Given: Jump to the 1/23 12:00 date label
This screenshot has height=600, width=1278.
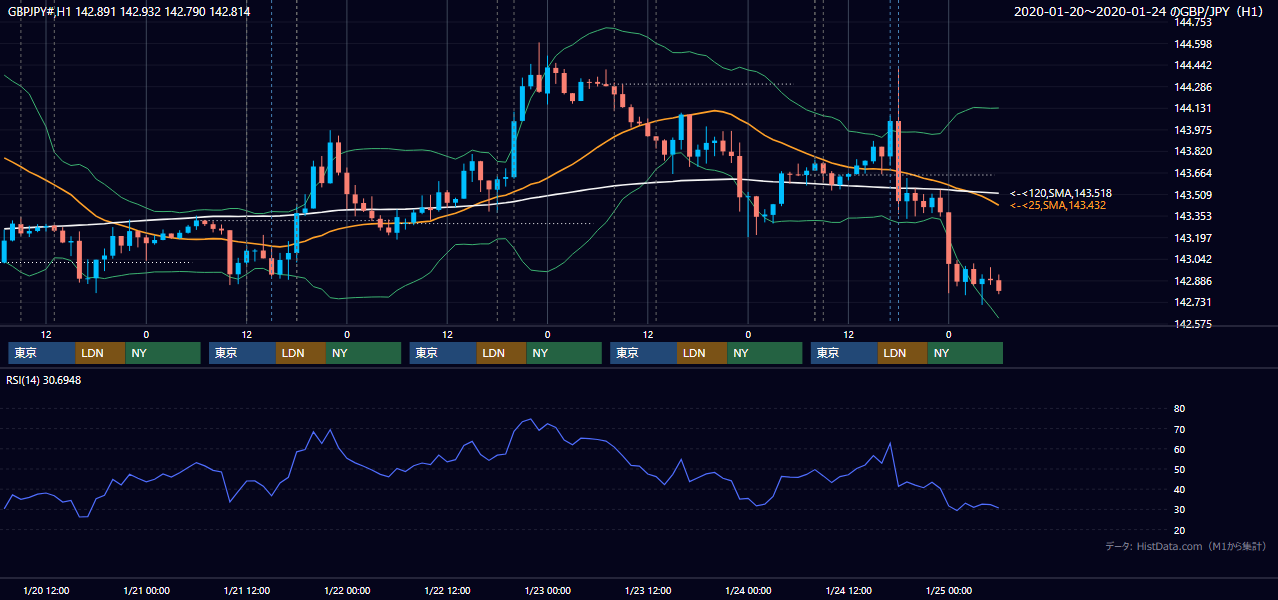Looking at the screenshot, I should (x=648, y=590).
